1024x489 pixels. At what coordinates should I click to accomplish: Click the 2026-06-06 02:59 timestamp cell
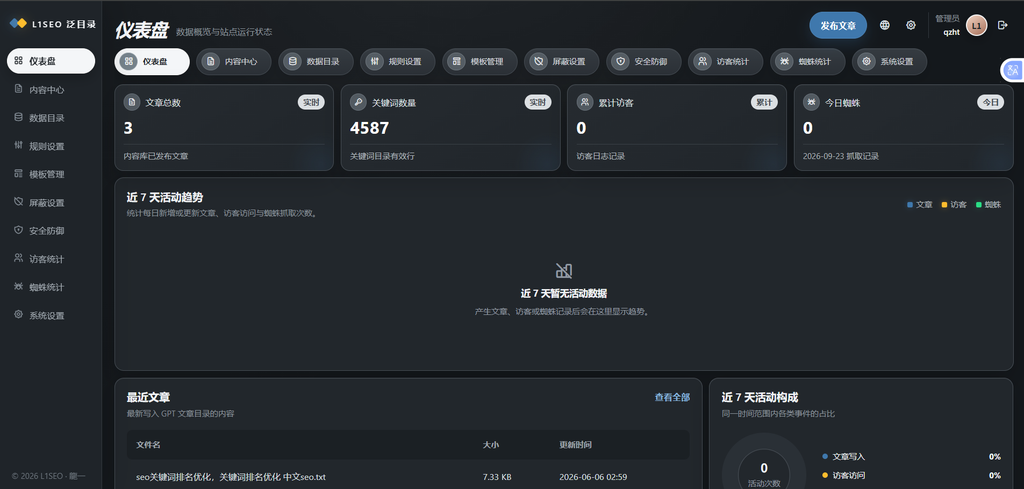pos(593,477)
